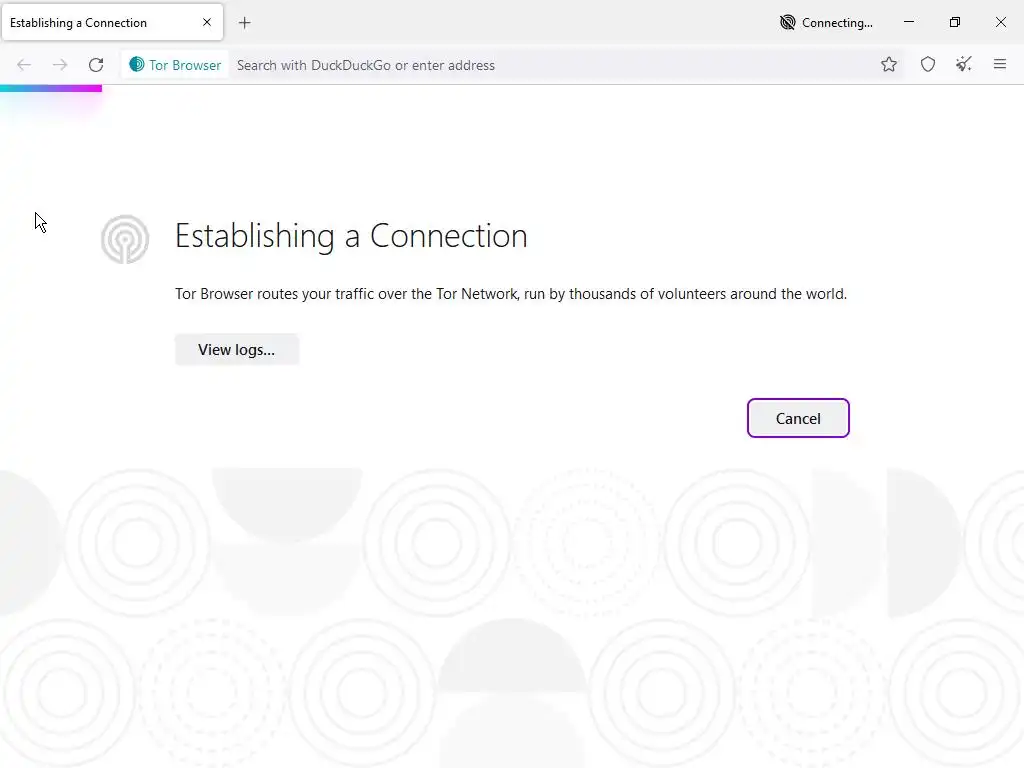Go forward to the next page
The height and width of the screenshot is (768, 1024).
click(60, 65)
